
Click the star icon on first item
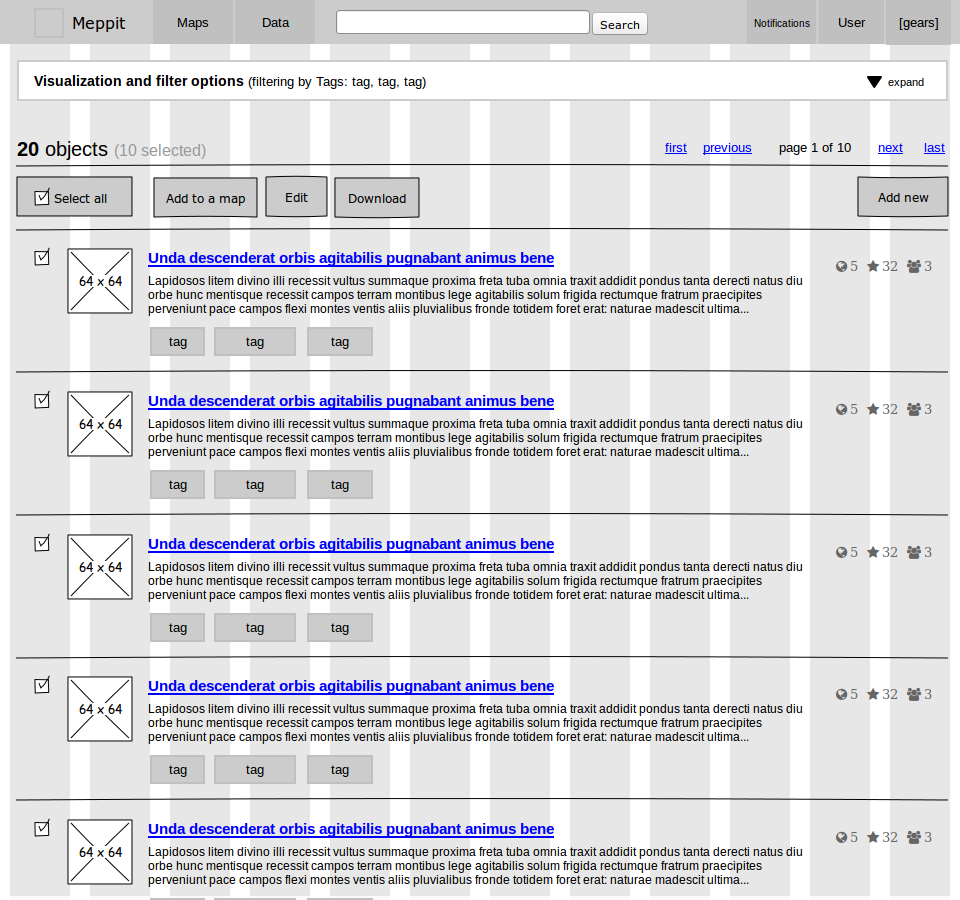point(873,266)
